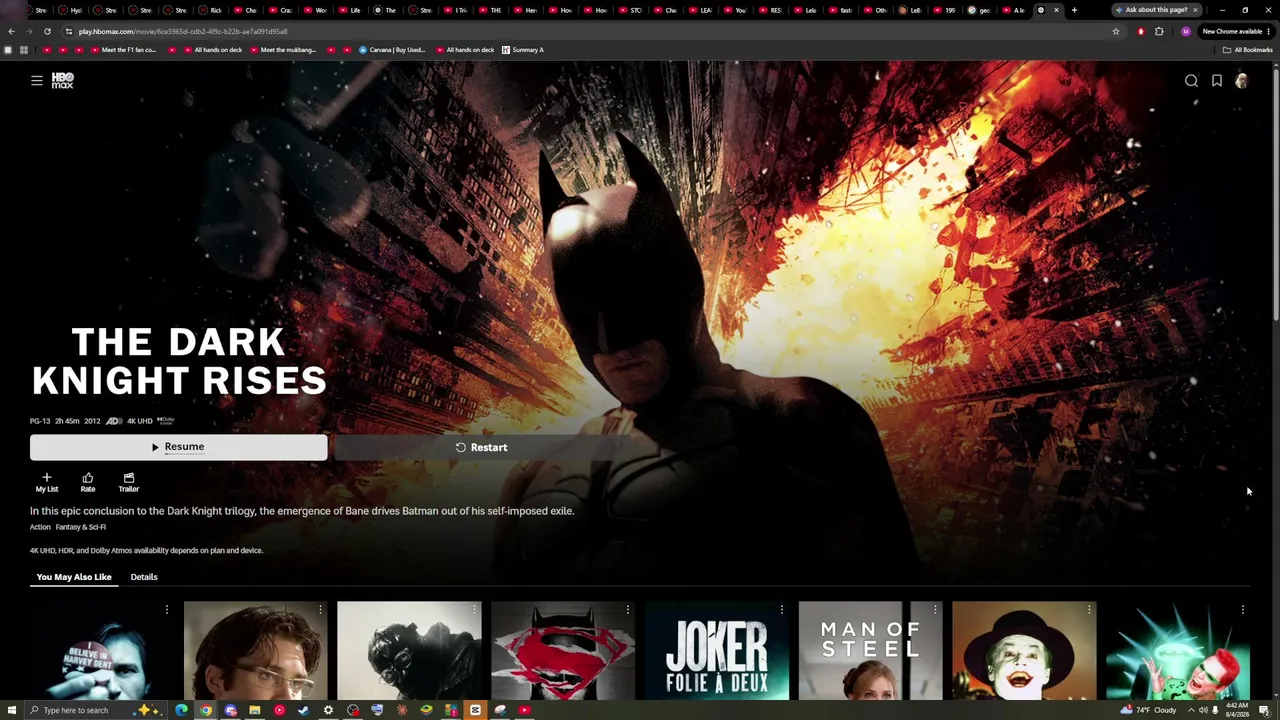The height and width of the screenshot is (720, 1280).
Task: Click the New Chrome available update button
Action: click(x=1237, y=31)
